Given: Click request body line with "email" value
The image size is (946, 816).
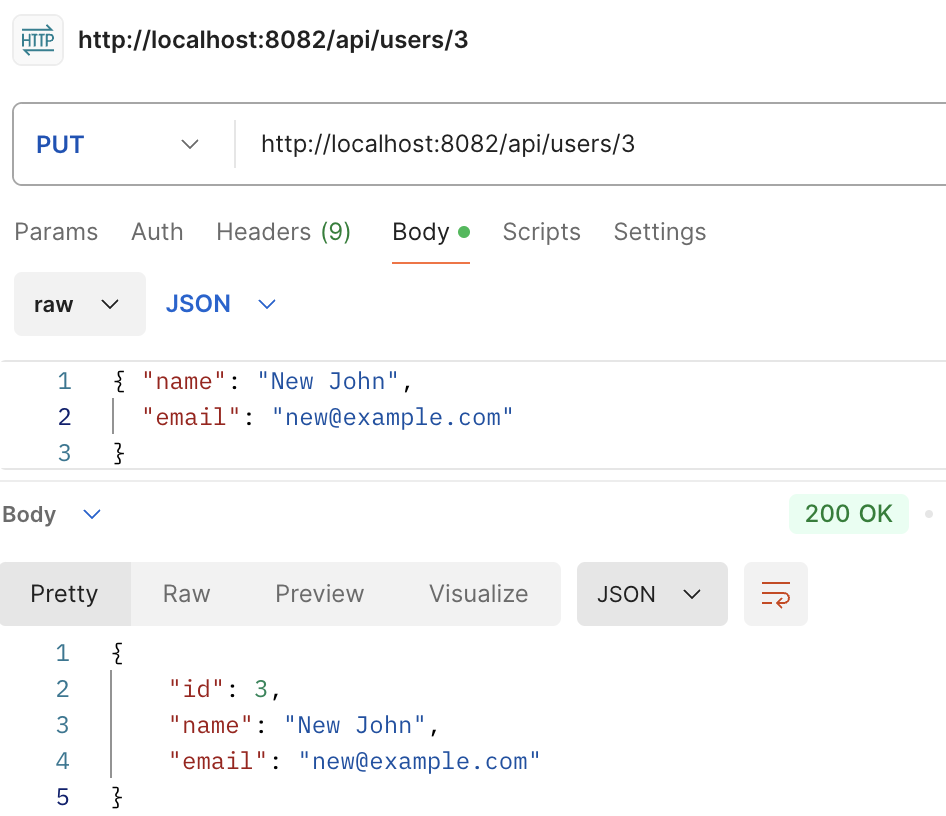Looking at the screenshot, I should 328,417.
